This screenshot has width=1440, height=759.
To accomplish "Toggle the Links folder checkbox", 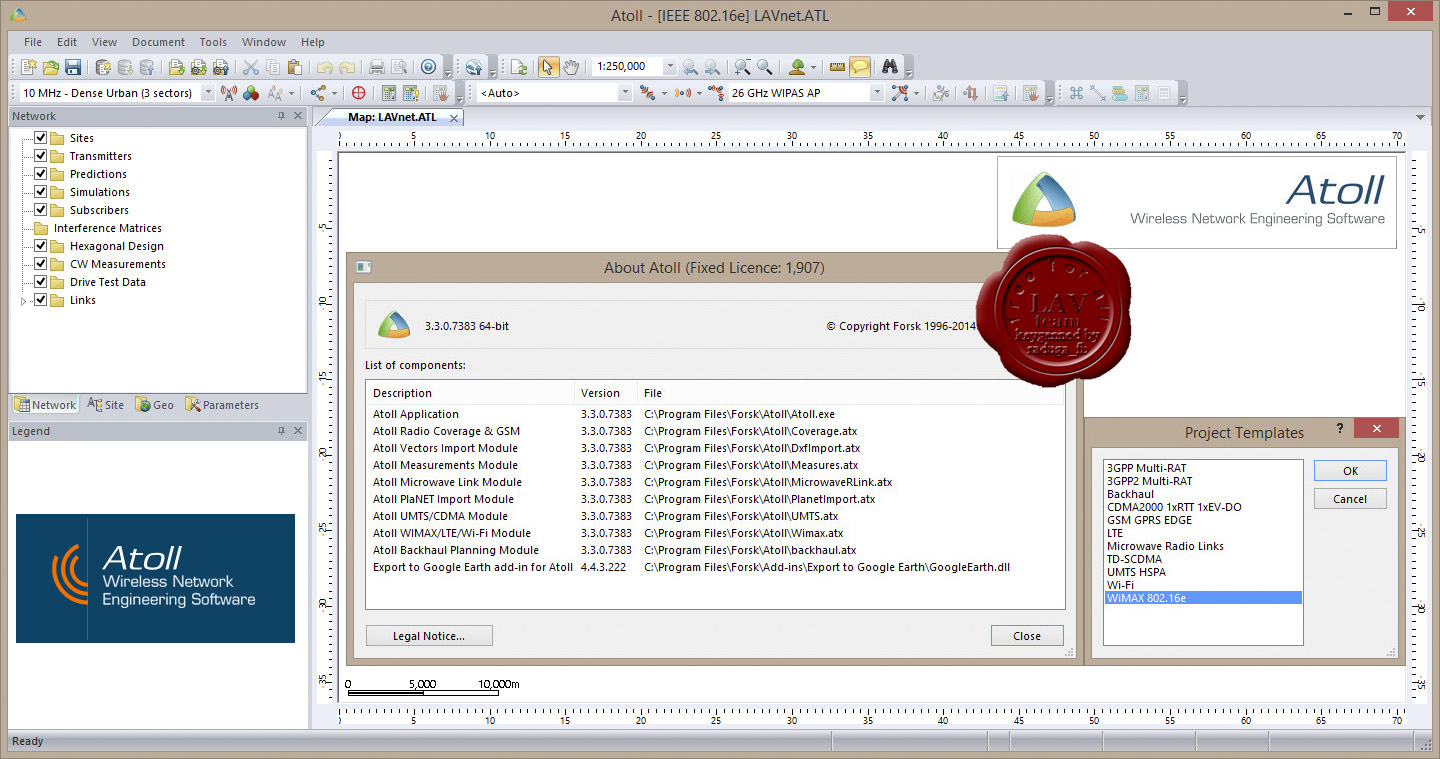I will point(41,300).
